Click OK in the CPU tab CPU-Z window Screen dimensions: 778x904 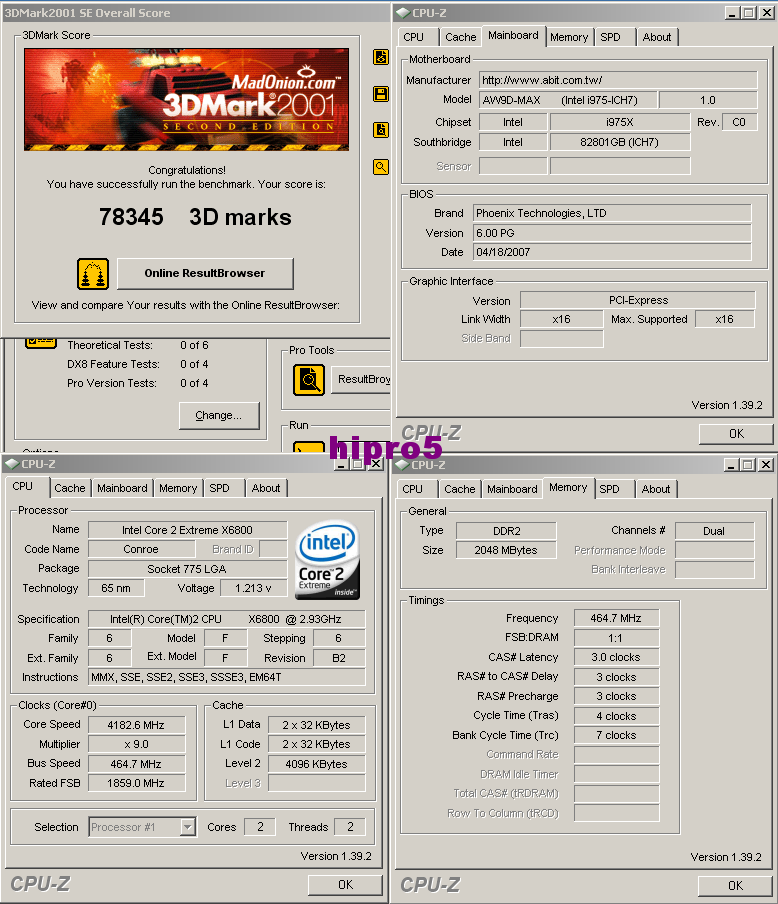(345, 884)
